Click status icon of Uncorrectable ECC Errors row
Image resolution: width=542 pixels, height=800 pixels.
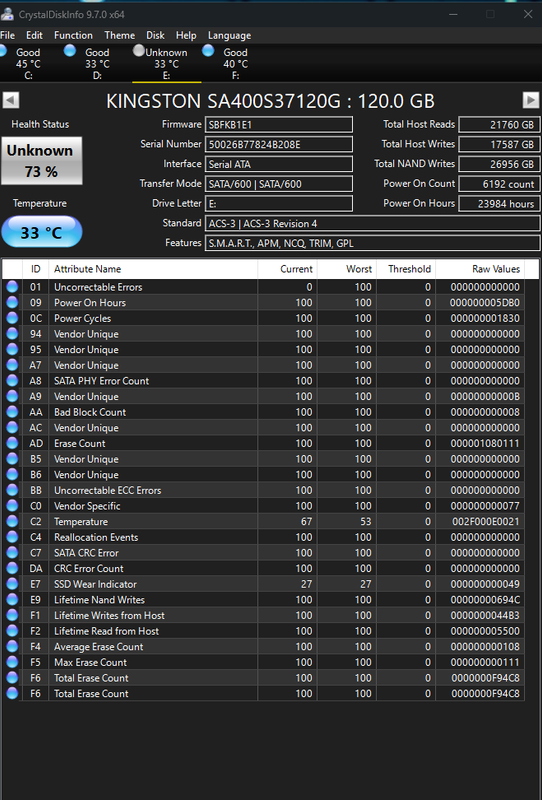[x=12, y=490]
